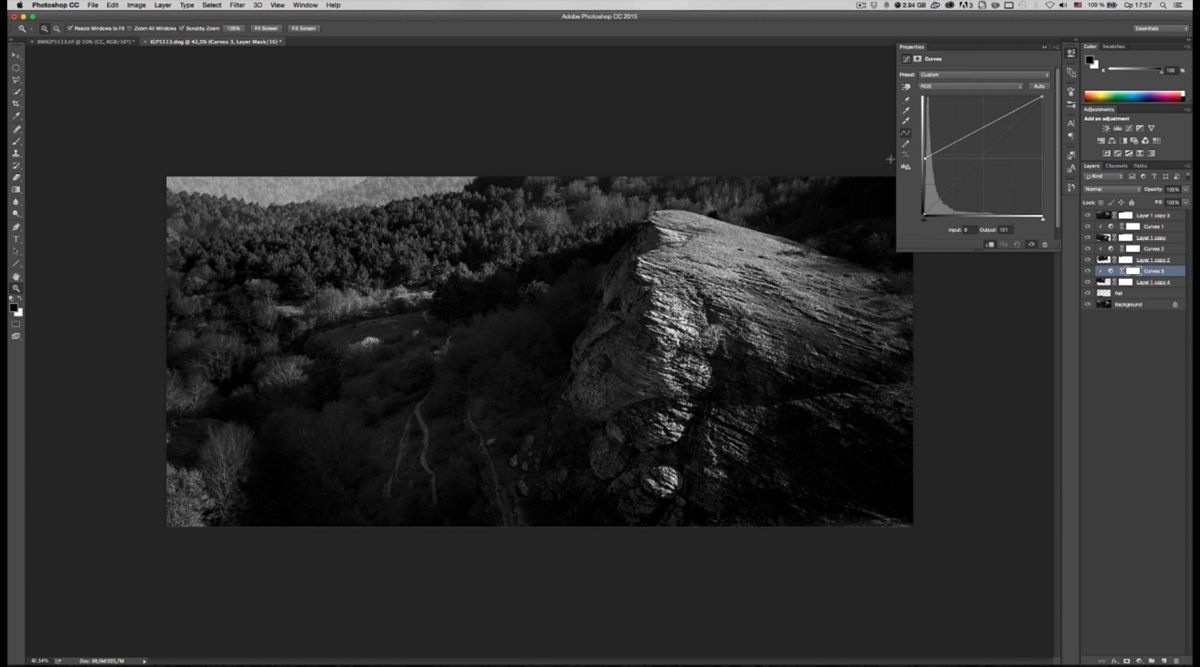Switch to the Paths tab

[1141, 166]
